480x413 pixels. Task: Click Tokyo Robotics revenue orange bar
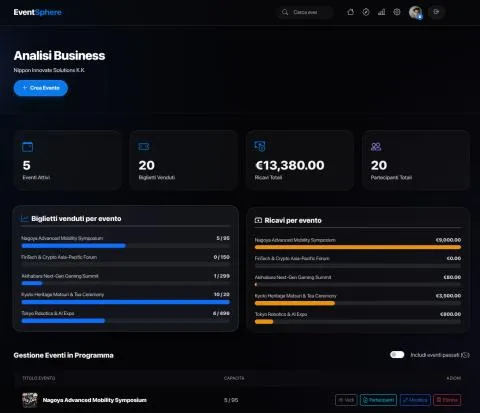click(264, 322)
